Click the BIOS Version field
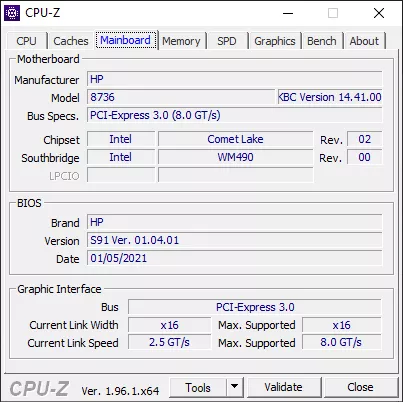 coord(235,240)
